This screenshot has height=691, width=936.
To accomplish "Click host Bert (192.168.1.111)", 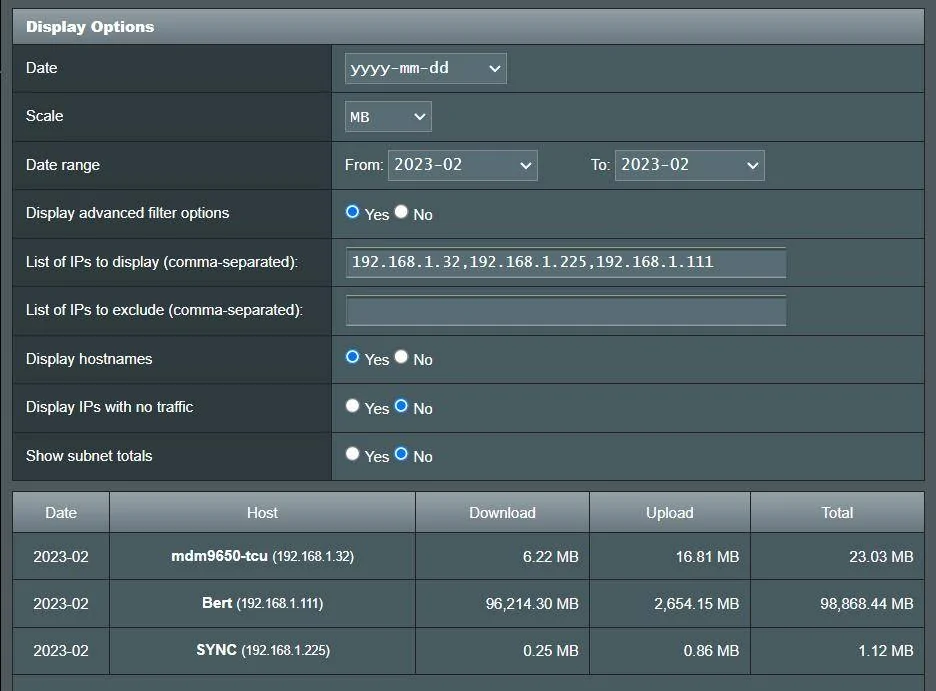I will (x=262, y=603).
